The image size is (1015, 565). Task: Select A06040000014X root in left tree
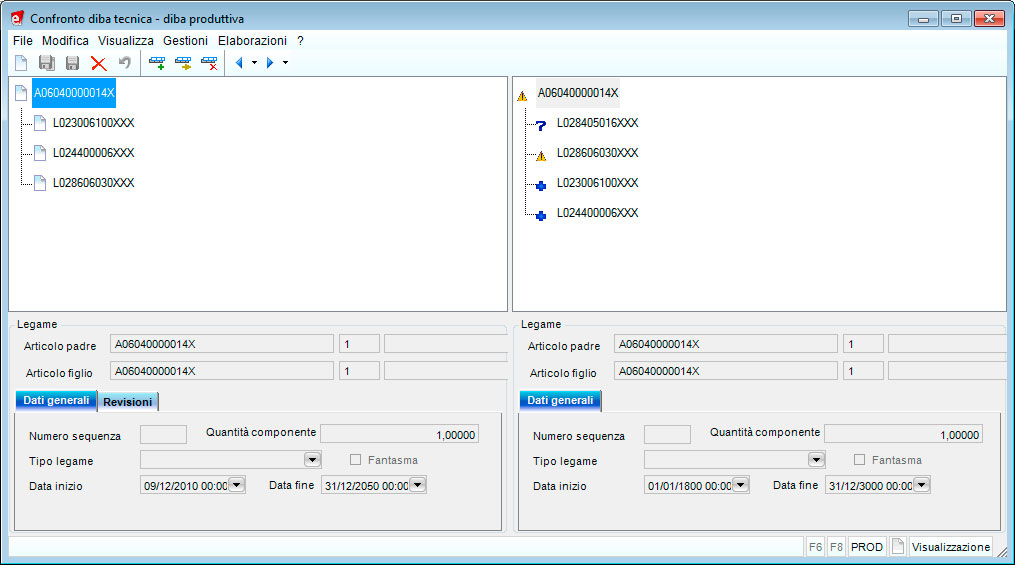[x=74, y=93]
